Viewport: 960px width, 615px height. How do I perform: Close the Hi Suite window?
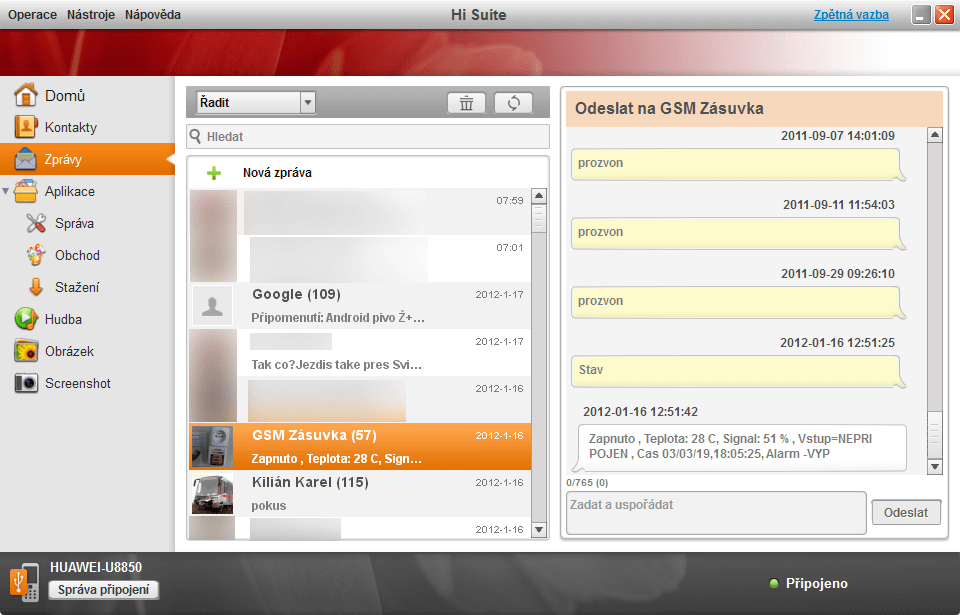[943, 15]
